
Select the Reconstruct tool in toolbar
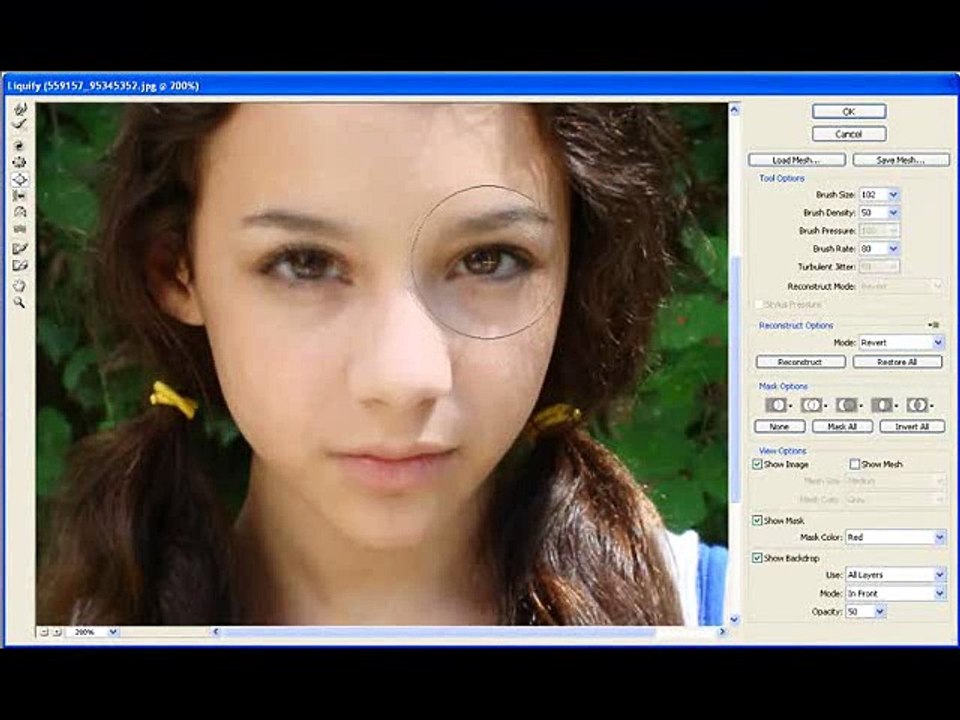pos(20,125)
